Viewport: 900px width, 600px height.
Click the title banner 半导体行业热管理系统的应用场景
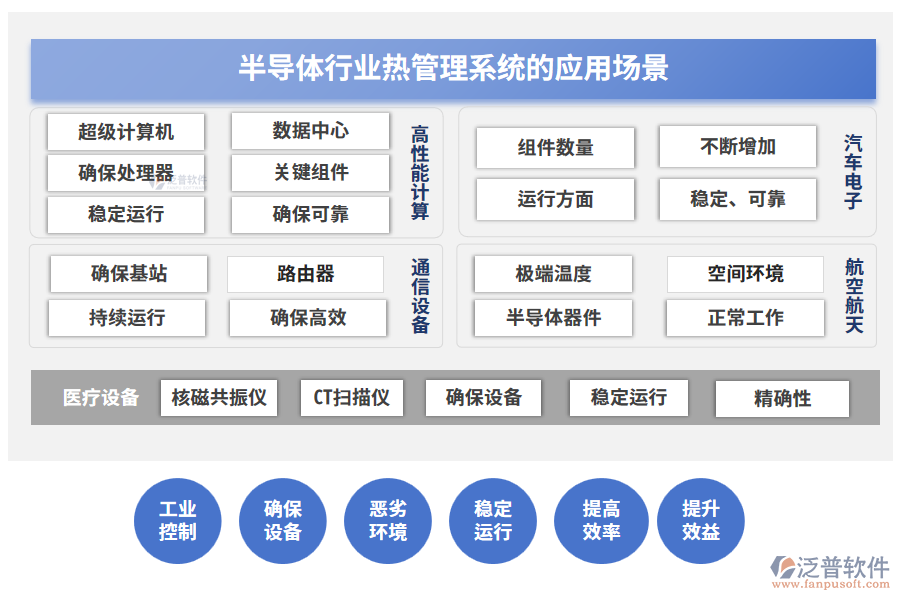point(454,68)
